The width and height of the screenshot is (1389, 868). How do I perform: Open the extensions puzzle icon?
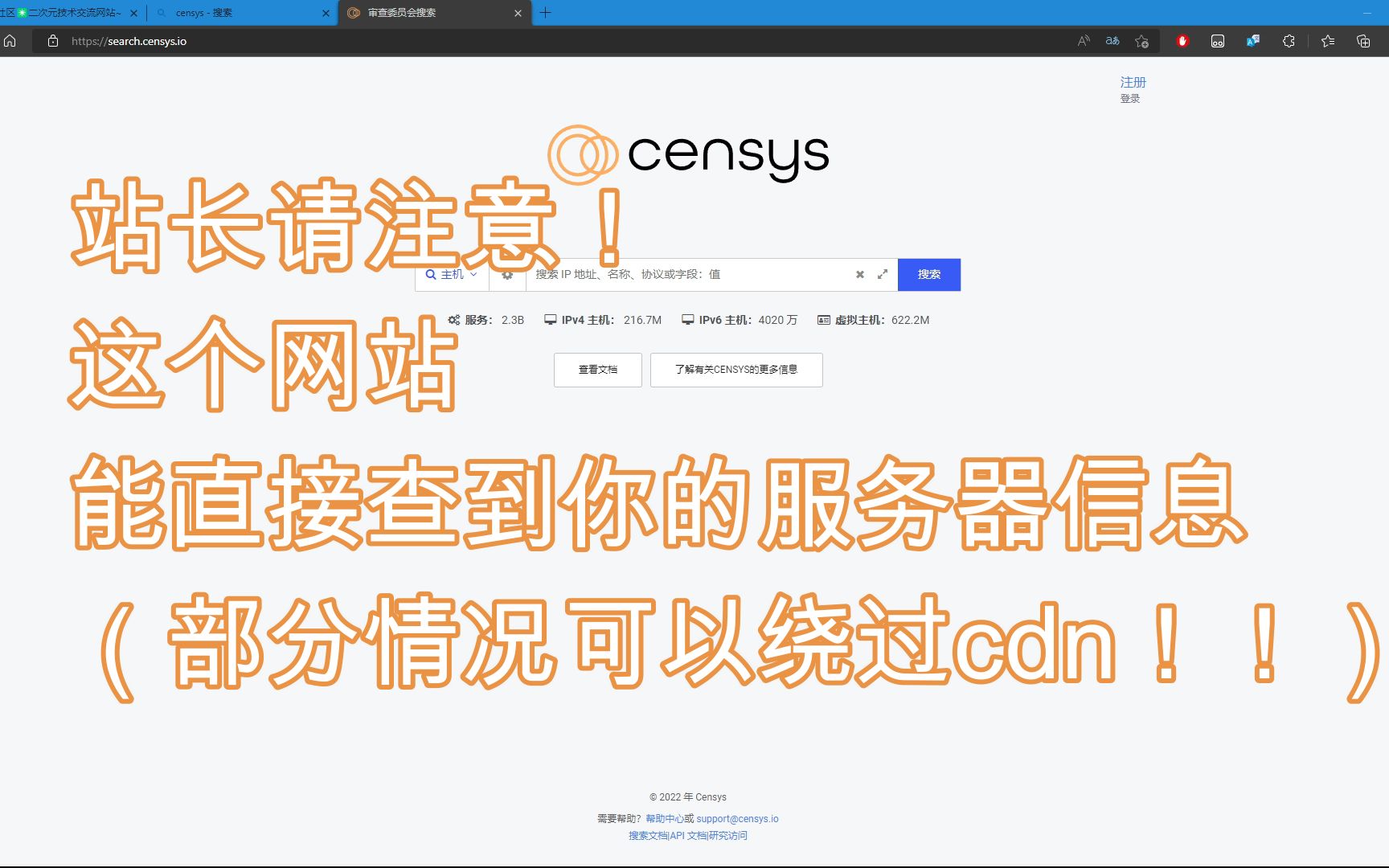coord(1289,41)
